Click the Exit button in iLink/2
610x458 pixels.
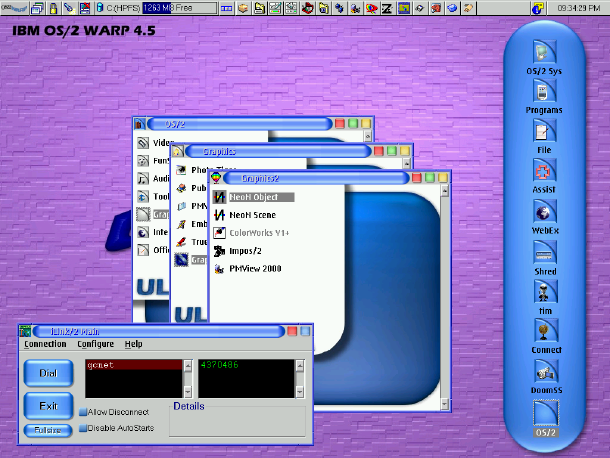48,406
